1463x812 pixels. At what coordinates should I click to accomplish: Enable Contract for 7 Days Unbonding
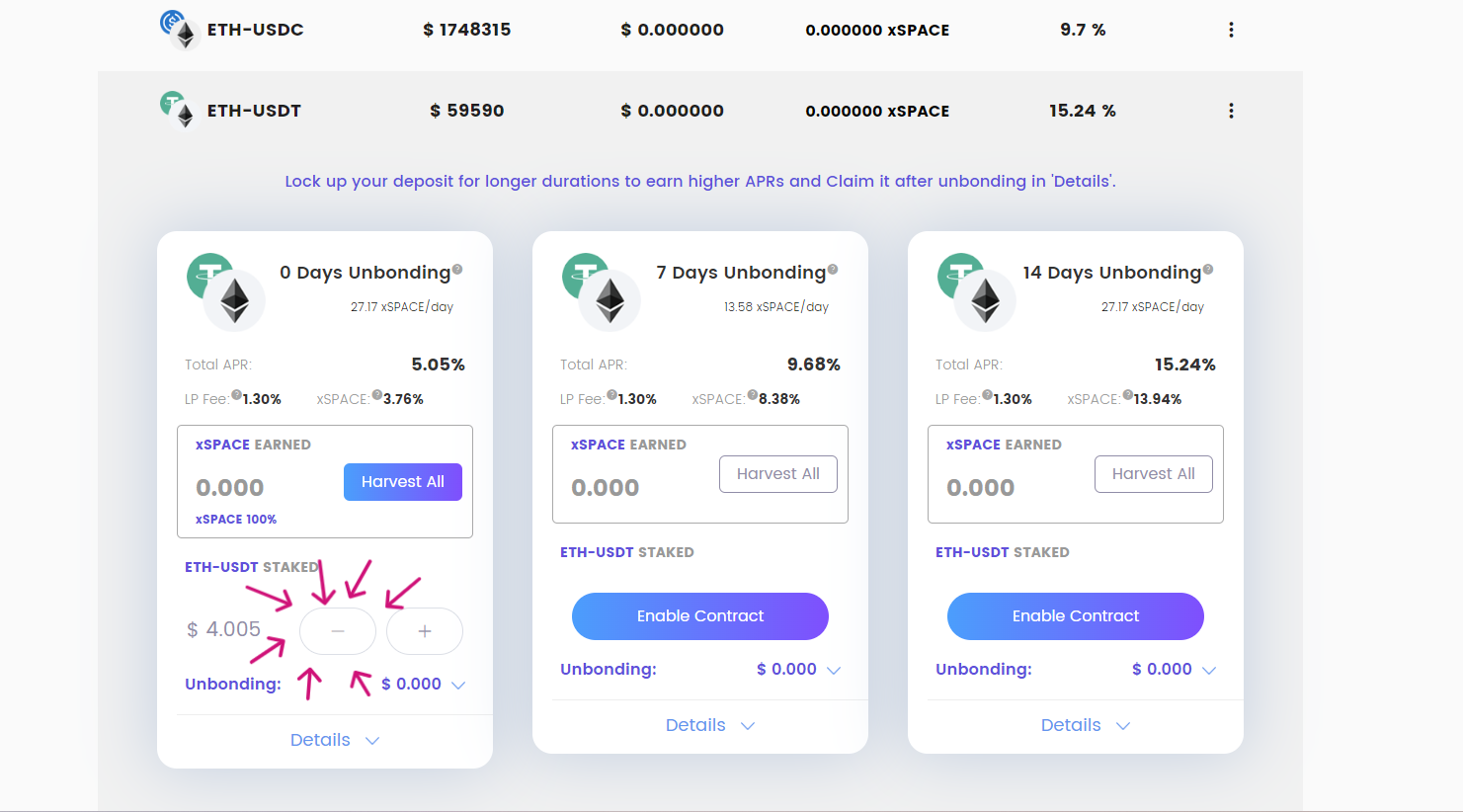click(700, 616)
